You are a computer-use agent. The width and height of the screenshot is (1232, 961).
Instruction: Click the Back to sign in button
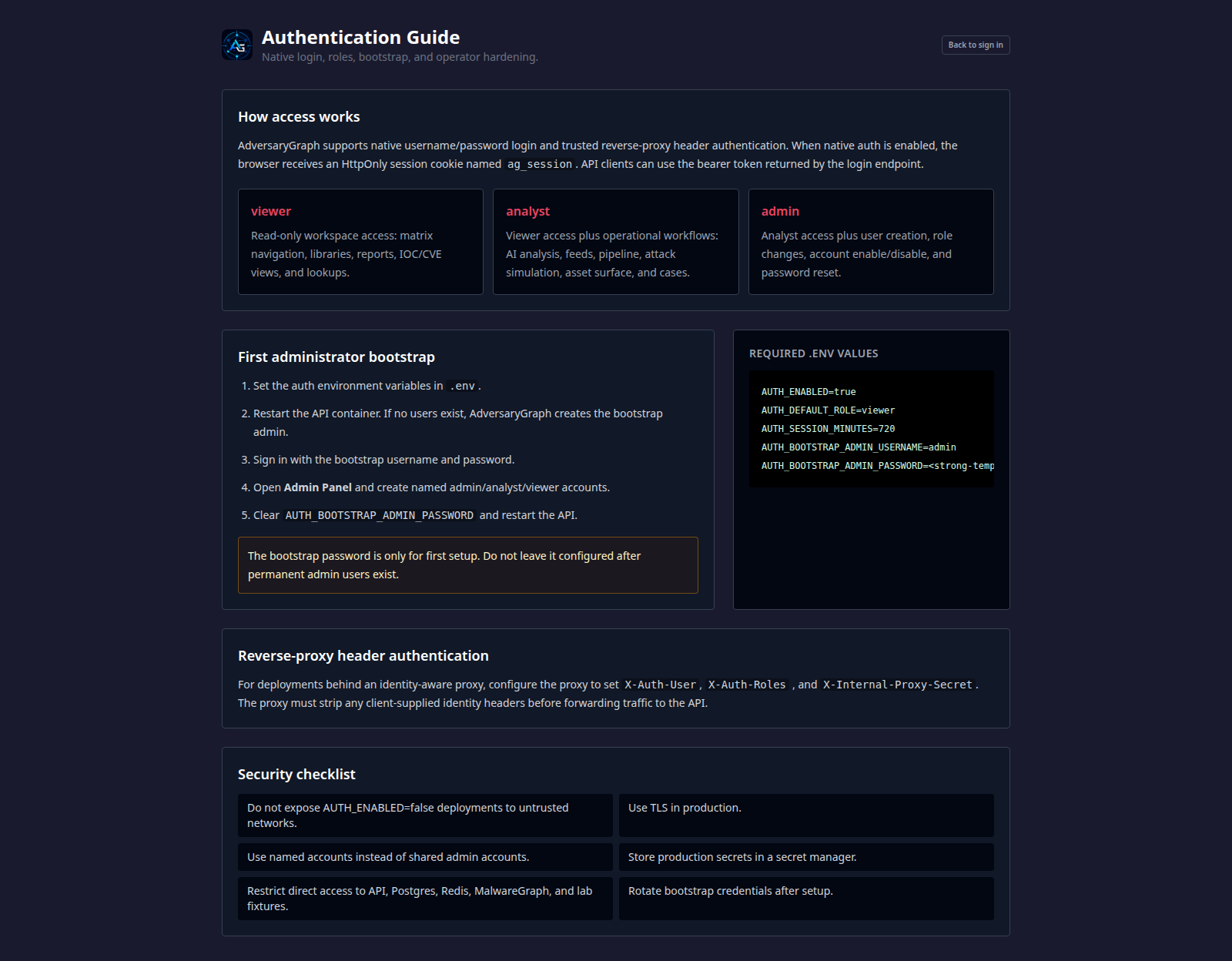click(x=976, y=45)
